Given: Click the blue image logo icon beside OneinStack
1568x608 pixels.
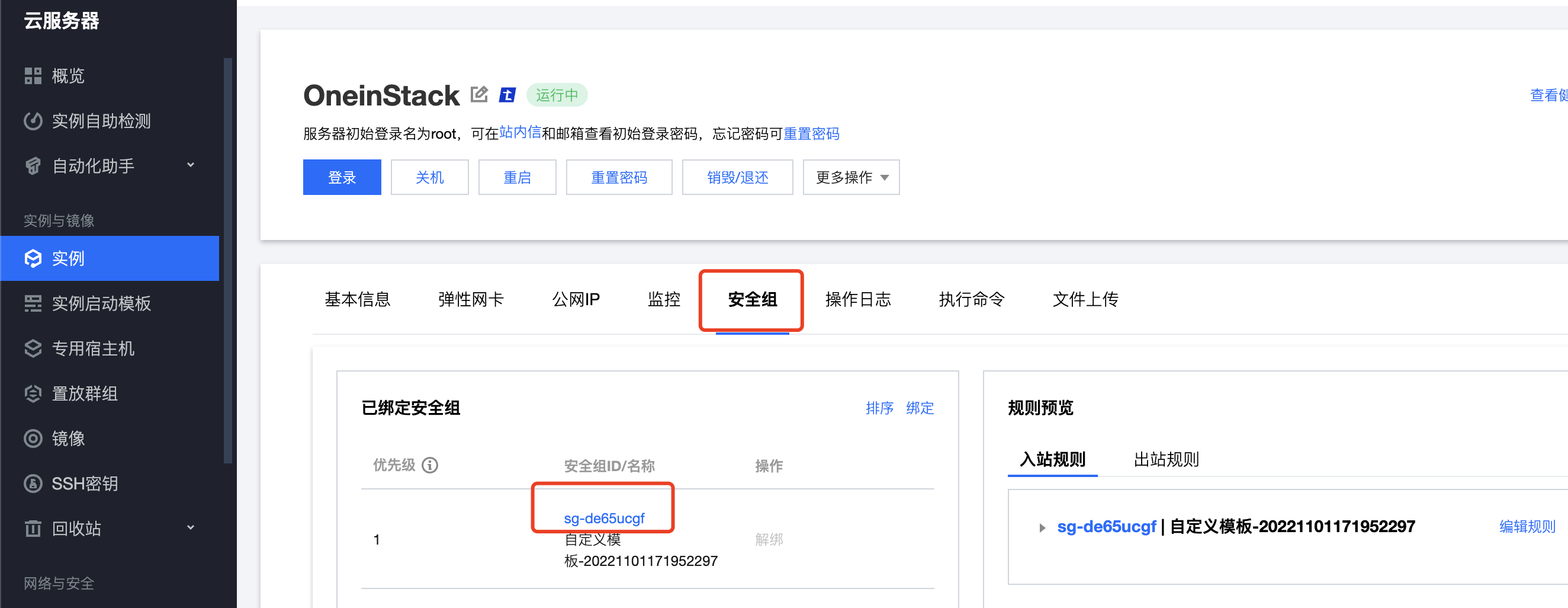Looking at the screenshot, I should [x=507, y=95].
